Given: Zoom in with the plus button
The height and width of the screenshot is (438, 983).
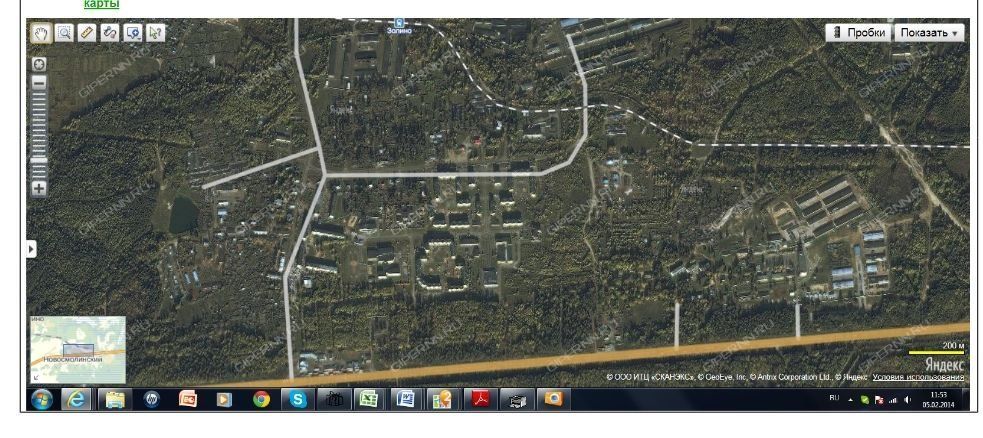Looking at the screenshot, I should click(39, 188).
